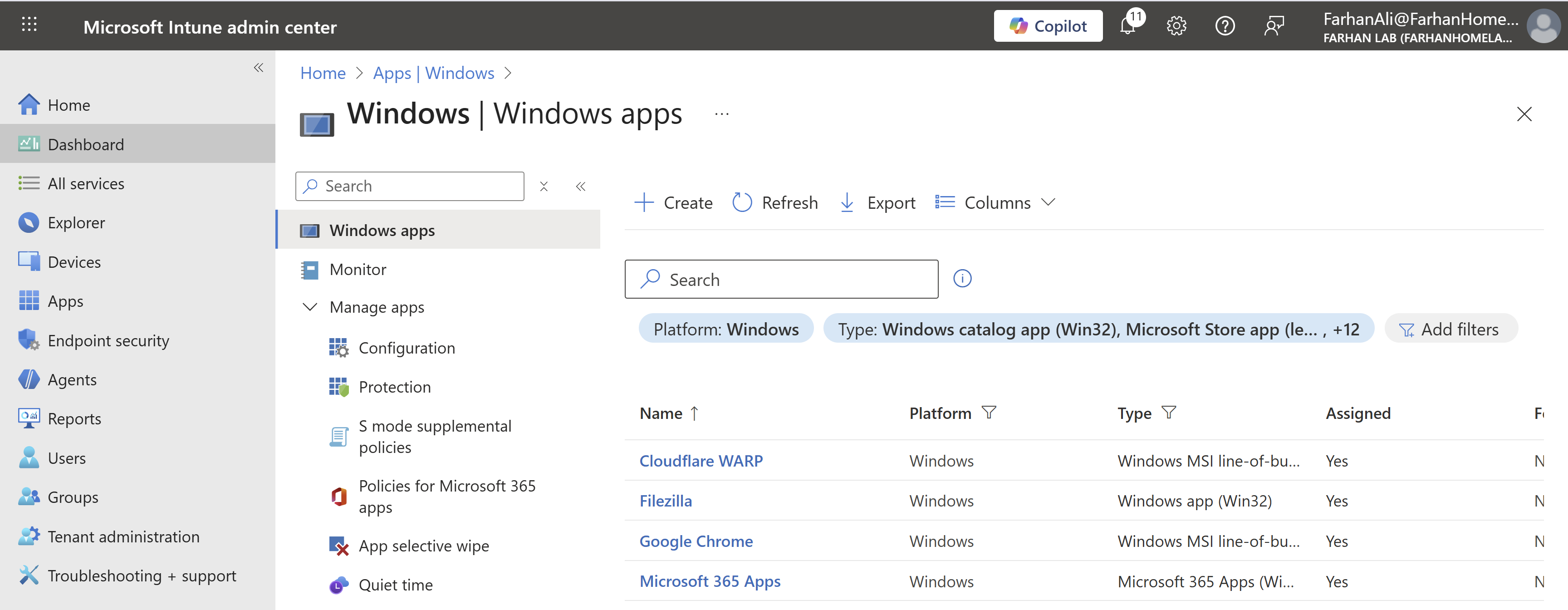Click the help question mark icon

(1225, 26)
